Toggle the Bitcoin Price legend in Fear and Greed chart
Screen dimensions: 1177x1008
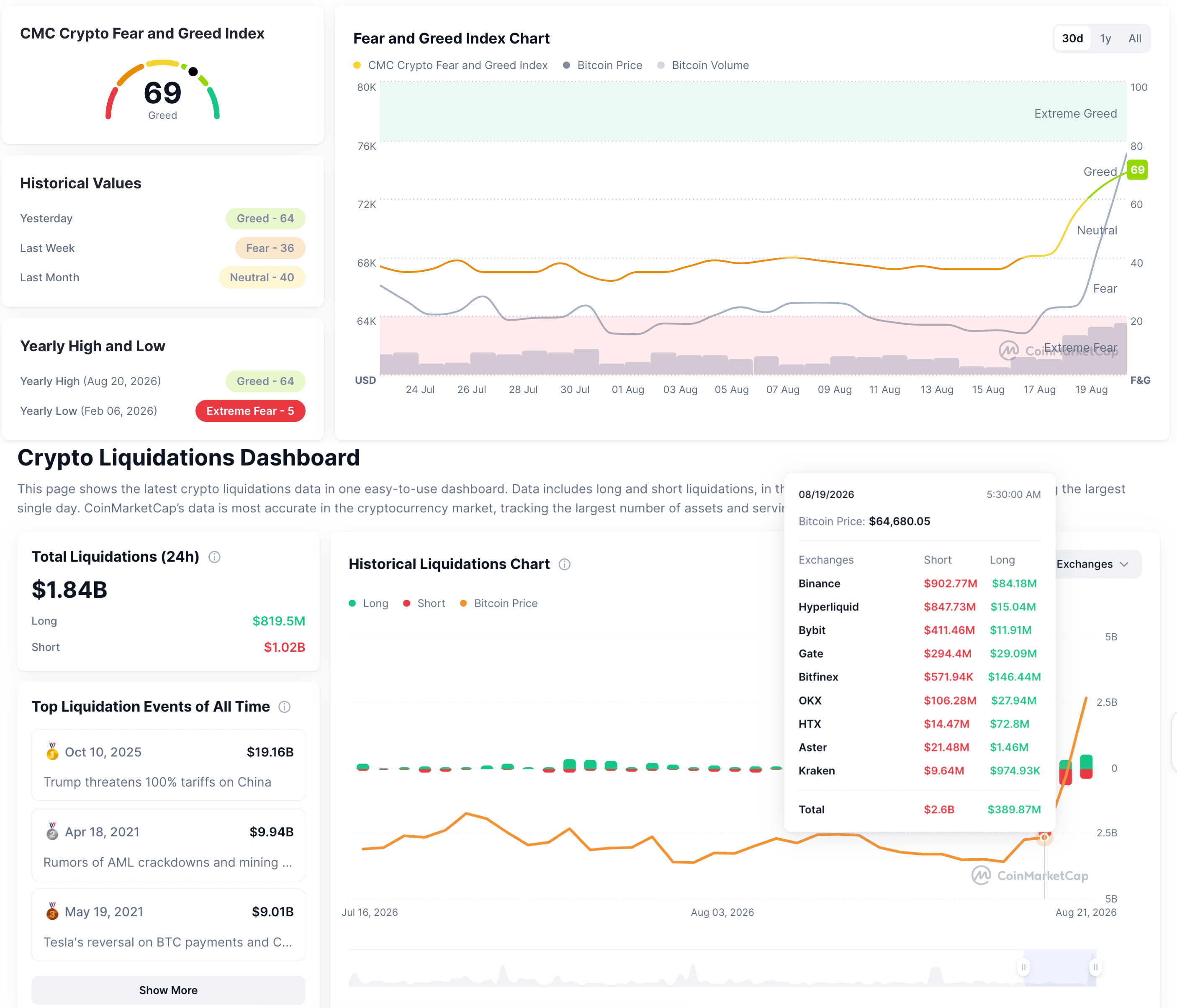[x=603, y=65]
